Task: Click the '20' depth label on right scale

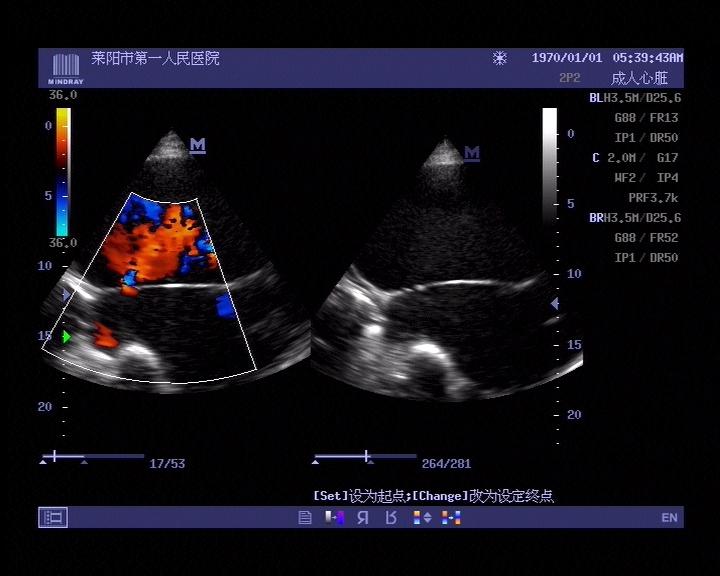Action: pyautogui.click(x=574, y=415)
